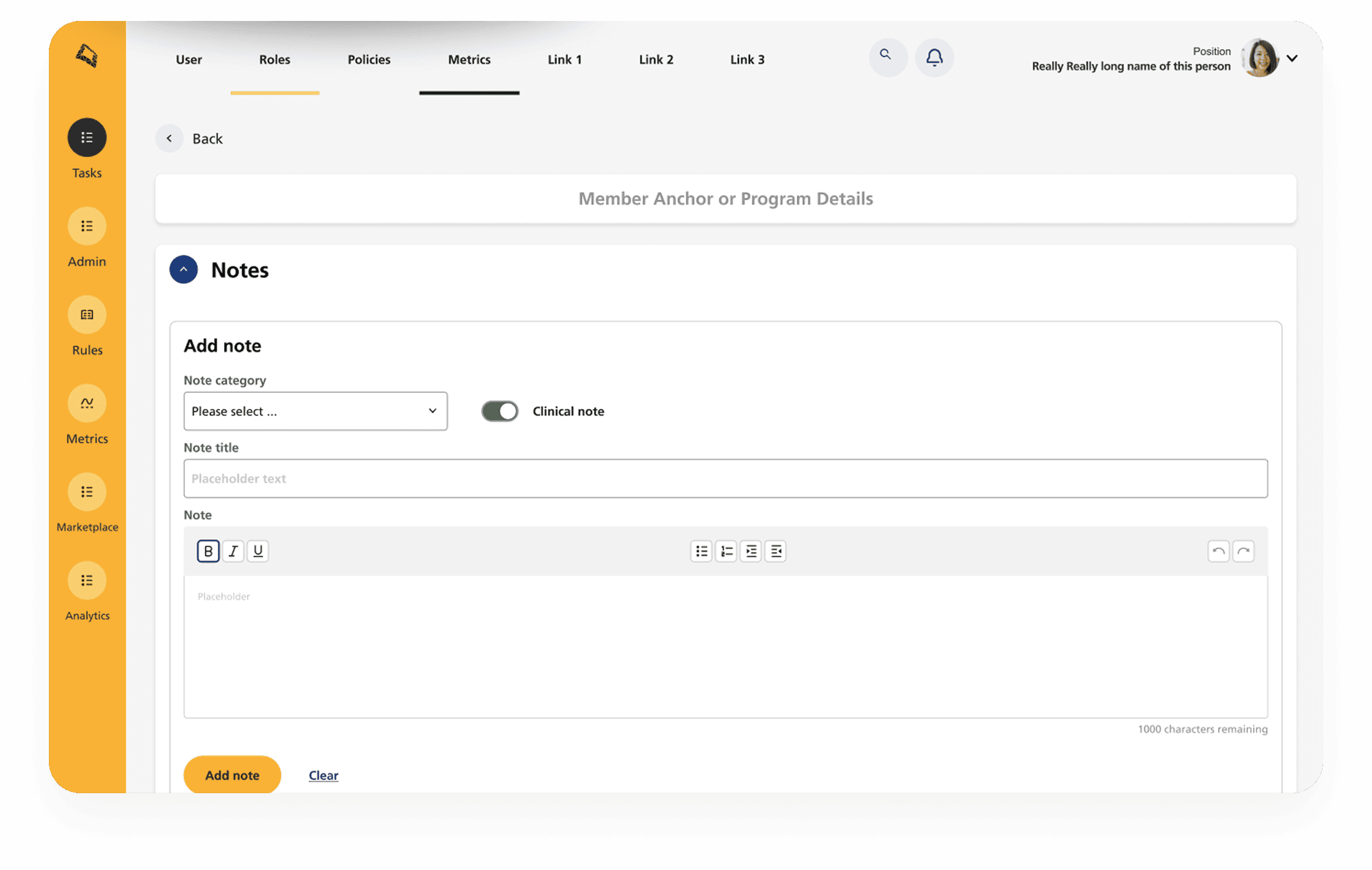Viewport: 1372px width, 870px height.
Task: Click the Back arrow button
Action: click(169, 139)
